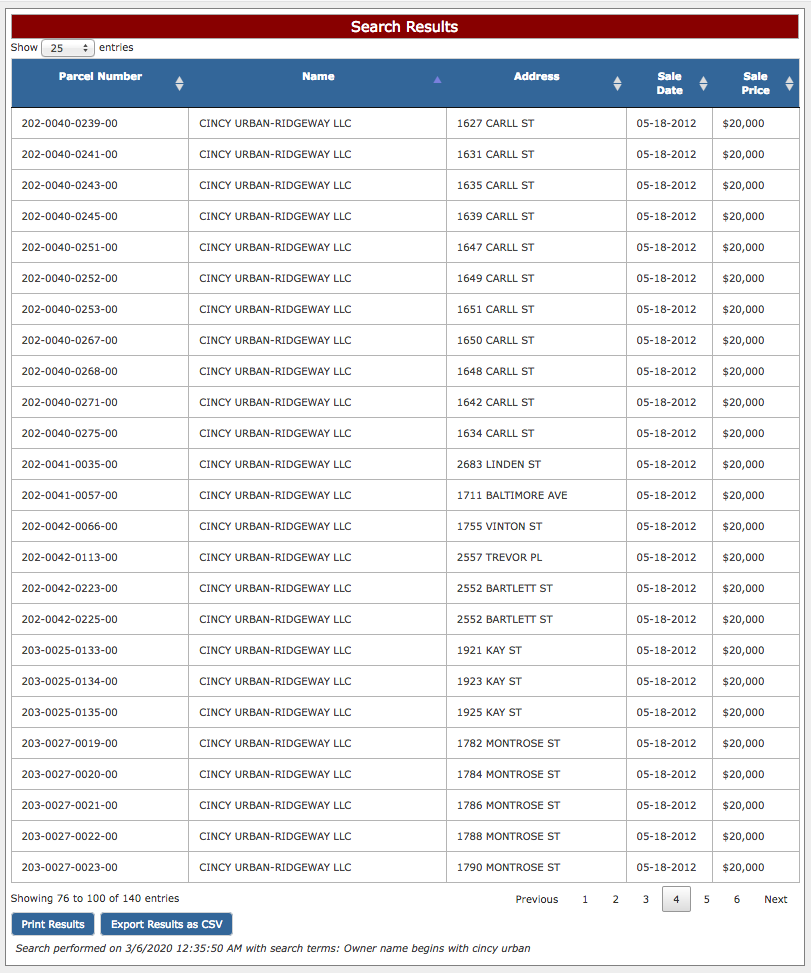The width and height of the screenshot is (811, 973).
Task: Select current page 4 button
Action: (x=676, y=899)
